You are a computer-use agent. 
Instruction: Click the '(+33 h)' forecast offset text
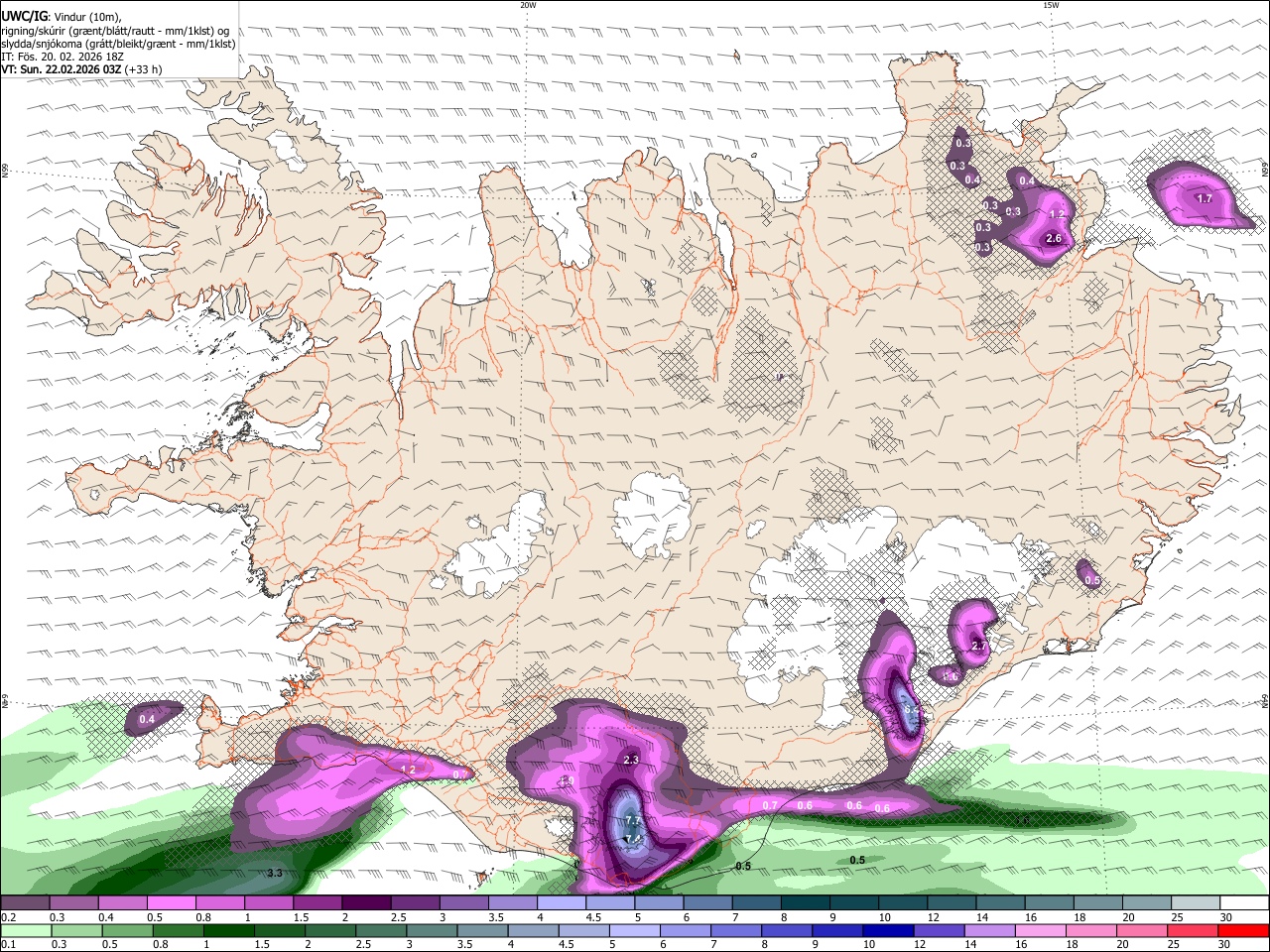pyautogui.click(x=144, y=69)
